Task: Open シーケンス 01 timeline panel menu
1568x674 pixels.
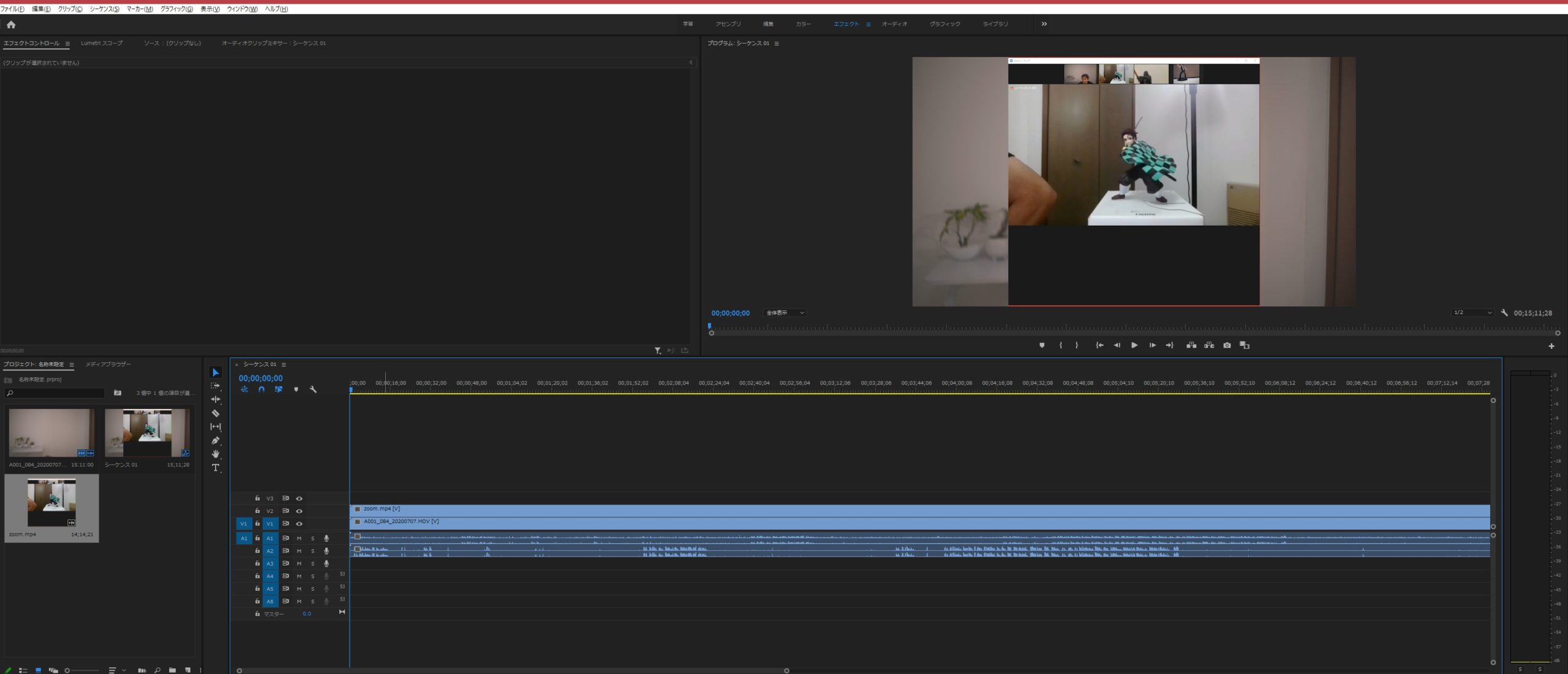Action: pos(284,365)
